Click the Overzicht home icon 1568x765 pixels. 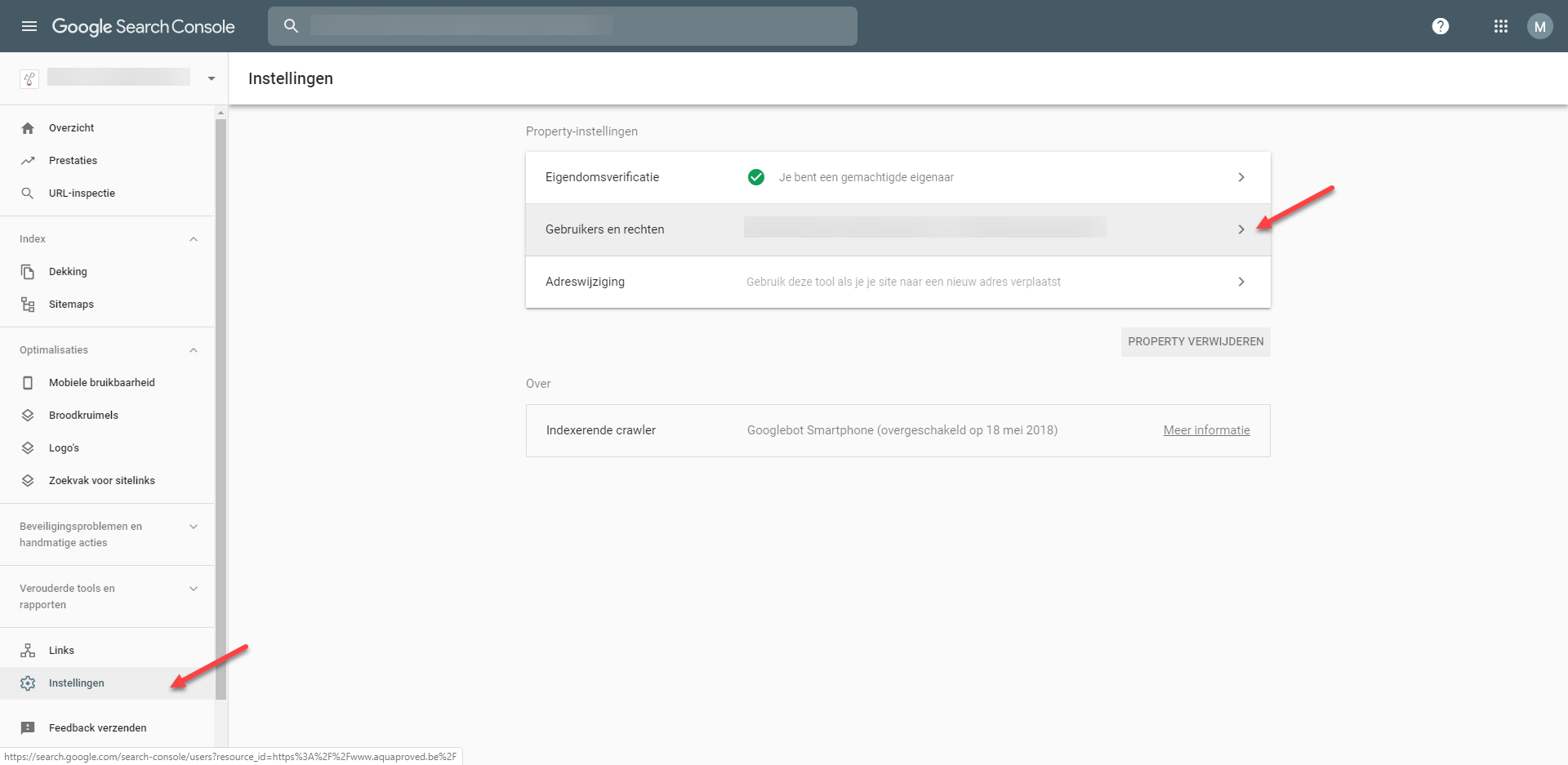28,128
